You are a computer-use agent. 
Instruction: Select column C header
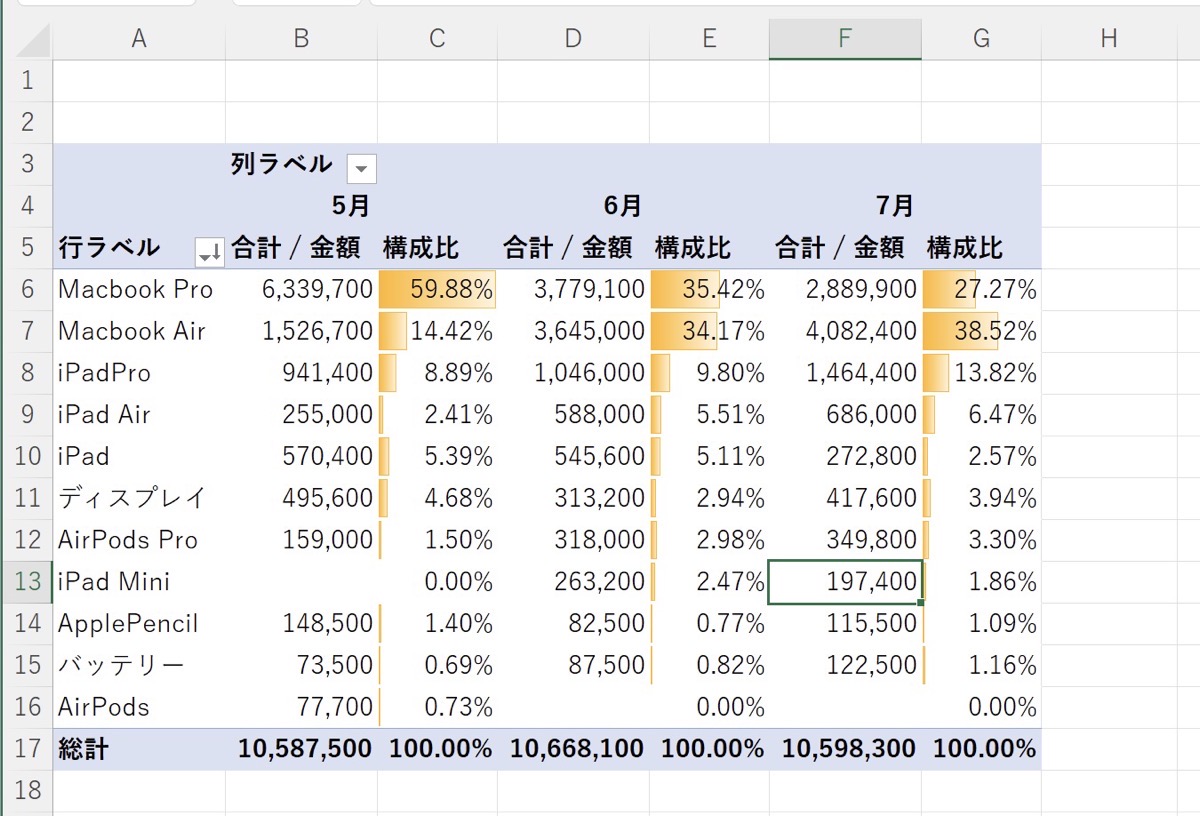pyautogui.click(x=437, y=39)
